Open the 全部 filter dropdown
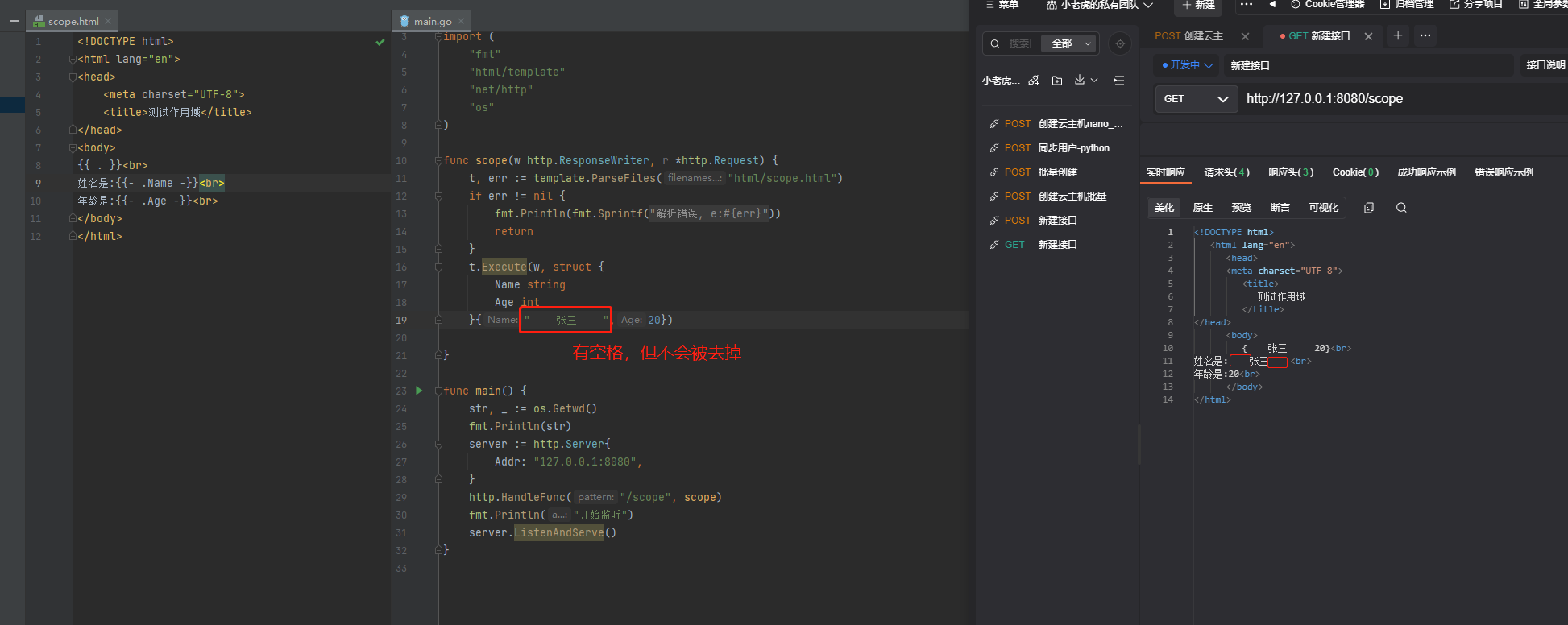Viewport: 1568px width, 625px height. [1068, 43]
